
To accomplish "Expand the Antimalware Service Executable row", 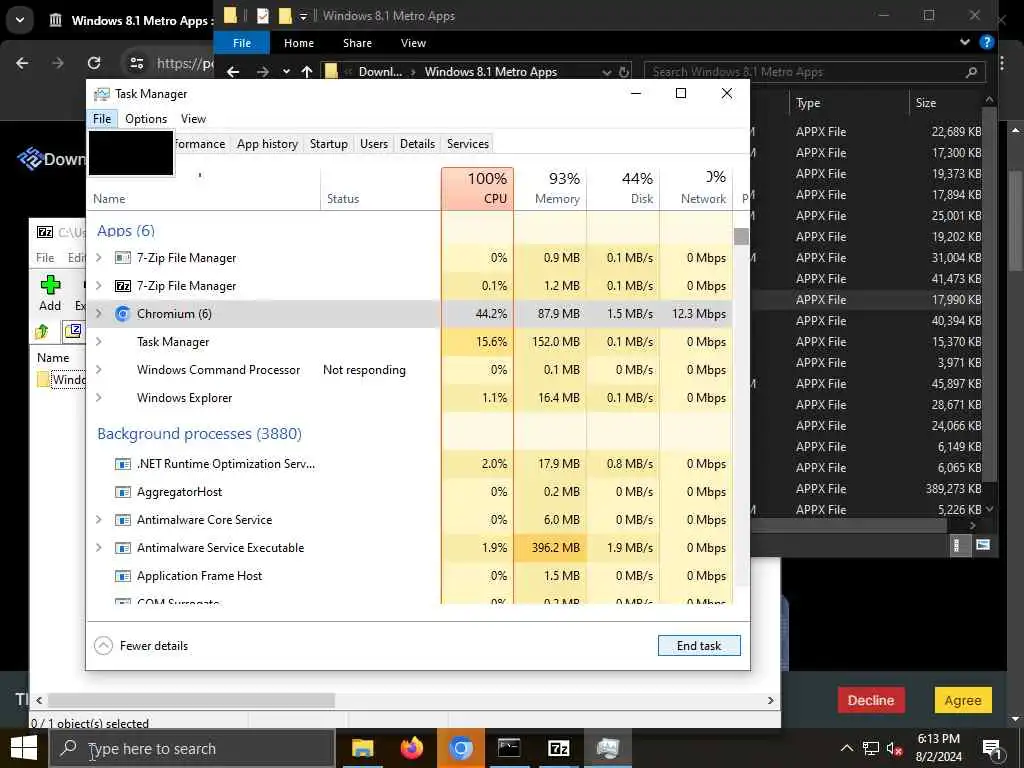I will 99,549.
